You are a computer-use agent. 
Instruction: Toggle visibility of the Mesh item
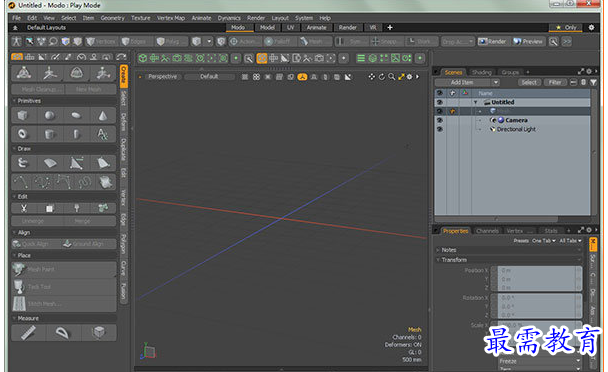[x=439, y=111]
